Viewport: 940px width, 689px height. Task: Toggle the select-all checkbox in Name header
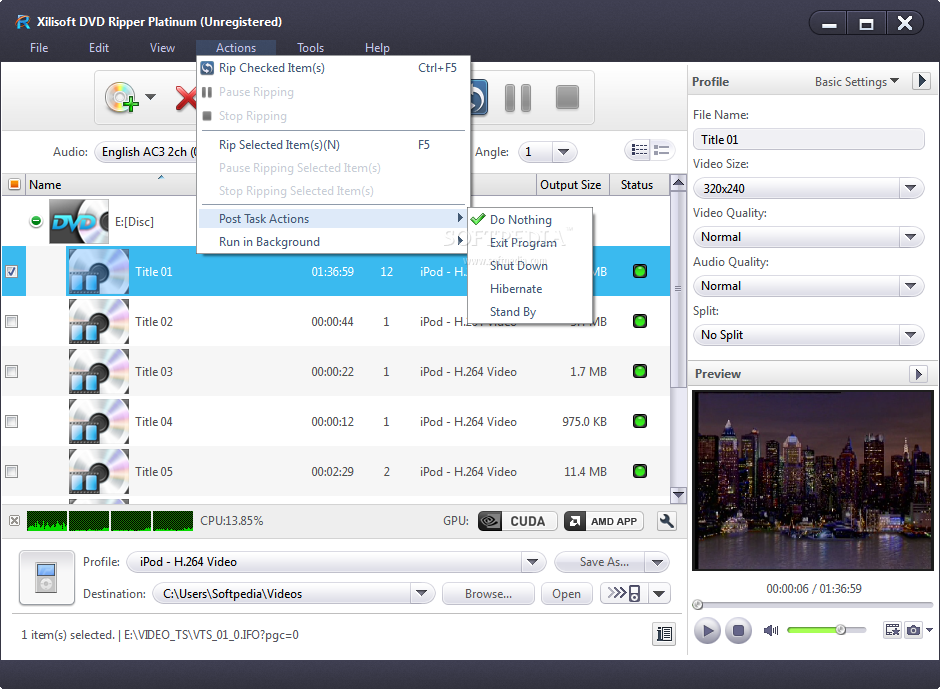[x=14, y=185]
